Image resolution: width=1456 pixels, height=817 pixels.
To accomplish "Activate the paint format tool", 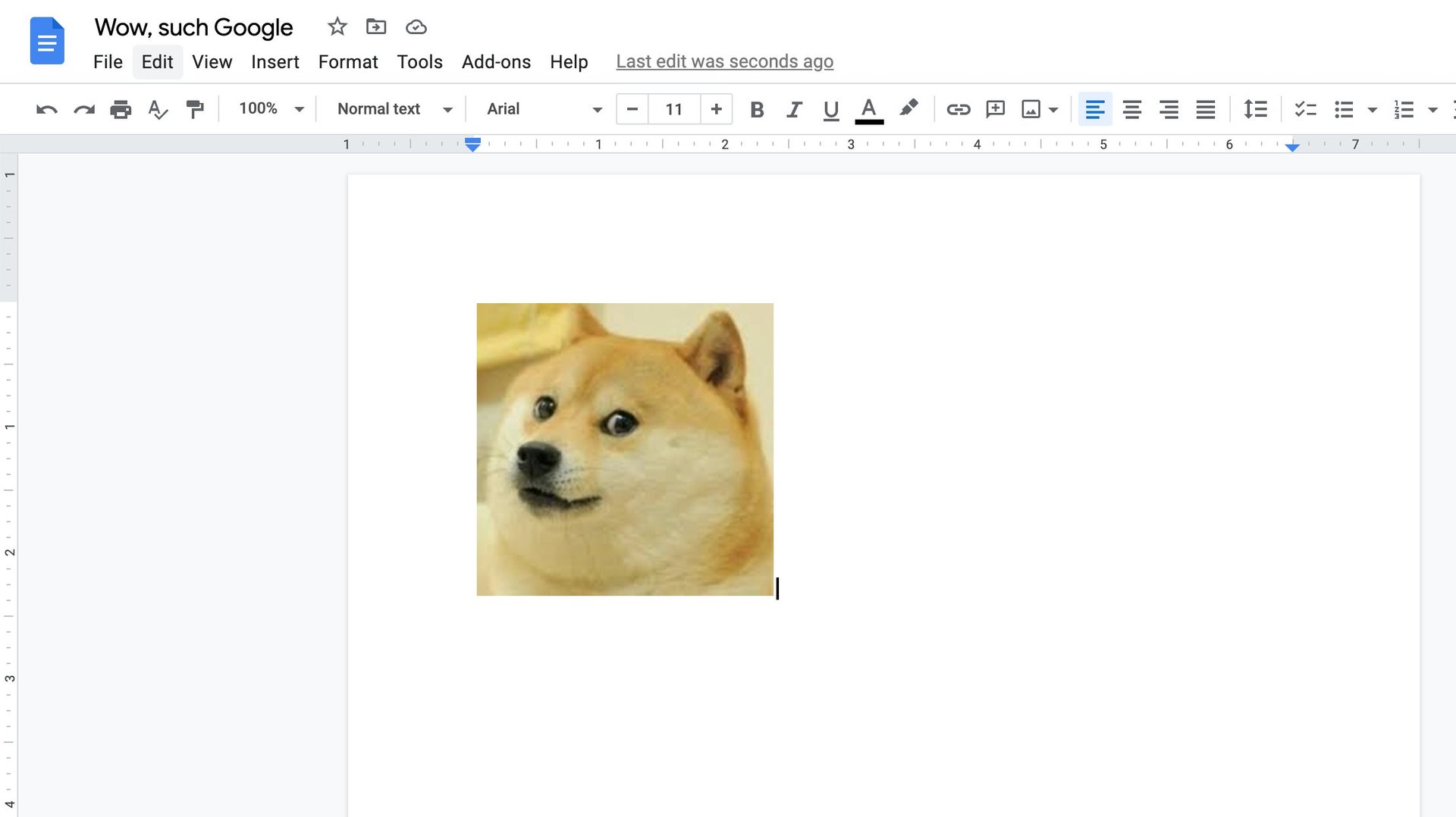I will (x=195, y=109).
